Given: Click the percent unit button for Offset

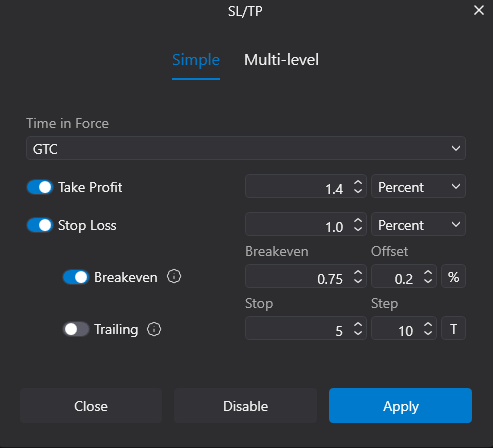Looking at the screenshot, I should (x=453, y=276).
